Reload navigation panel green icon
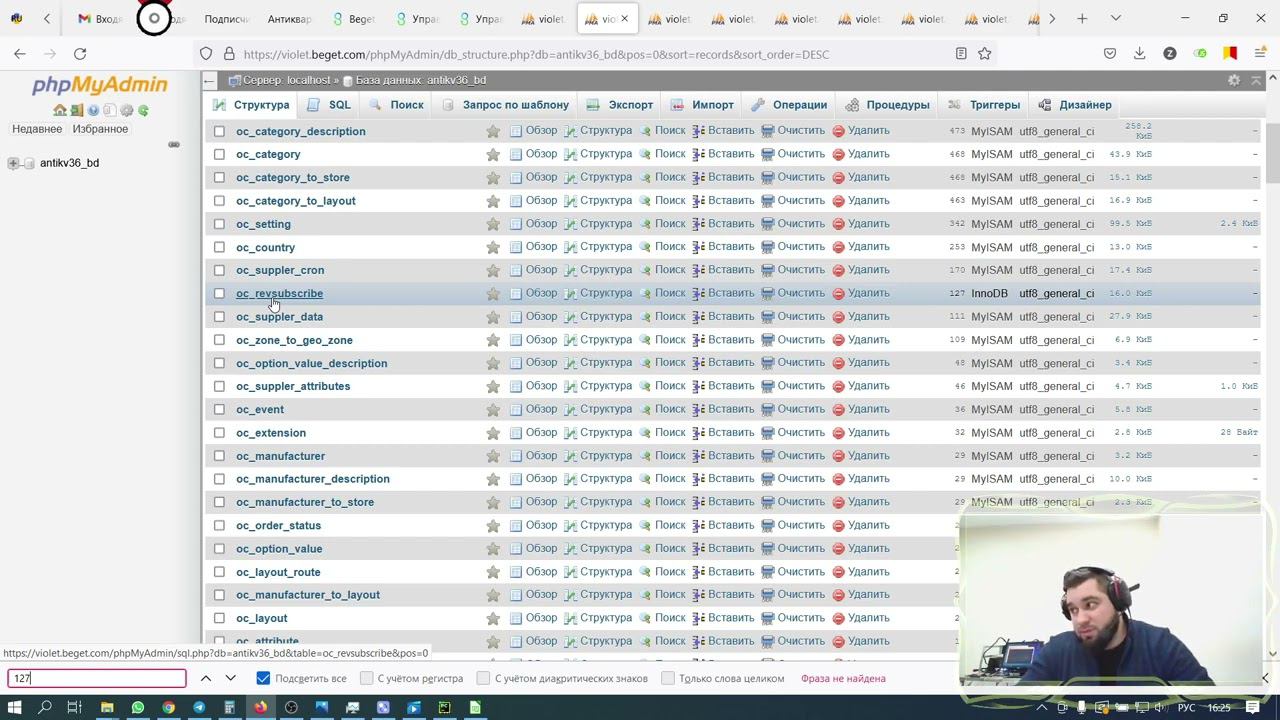The image size is (1280, 720). click(143, 110)
